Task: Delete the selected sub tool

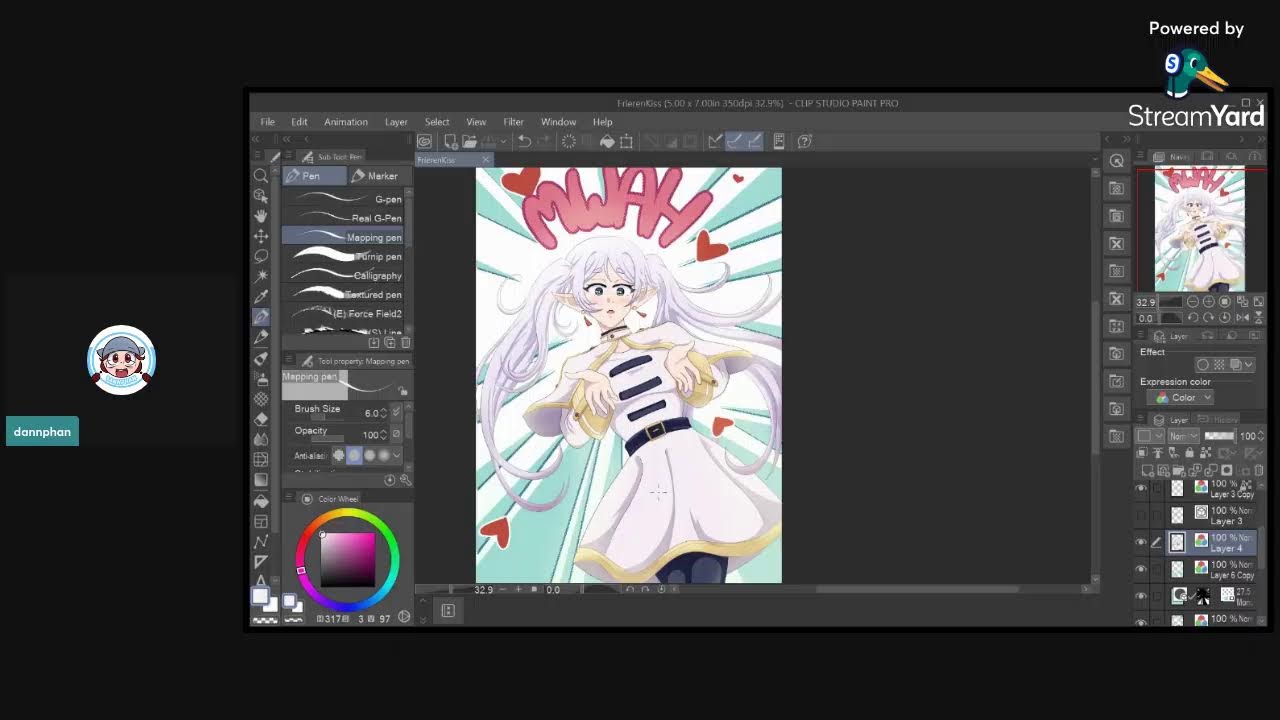Action: pyautogui.click(x=405, y=343)
